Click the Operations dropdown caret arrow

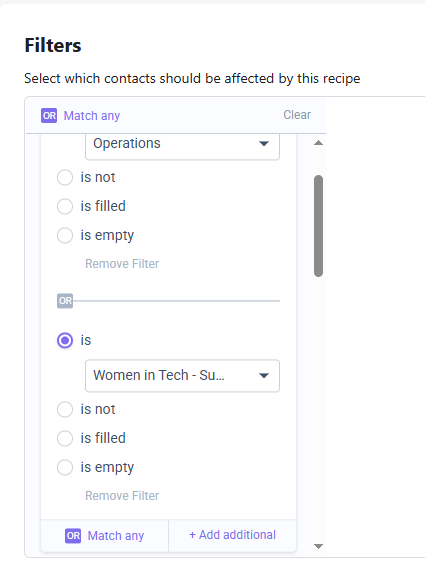[x=264, y=144]
